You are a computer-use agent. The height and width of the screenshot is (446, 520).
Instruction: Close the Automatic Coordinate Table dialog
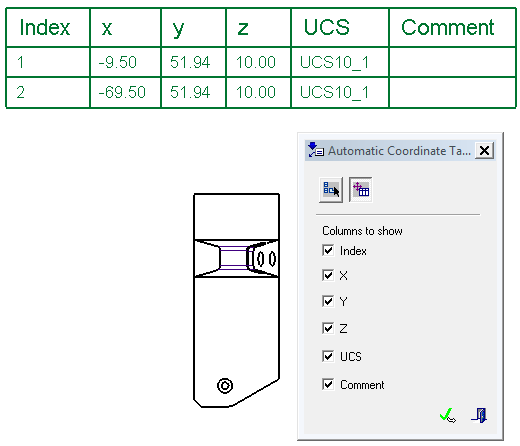click(x=484, y=151)
